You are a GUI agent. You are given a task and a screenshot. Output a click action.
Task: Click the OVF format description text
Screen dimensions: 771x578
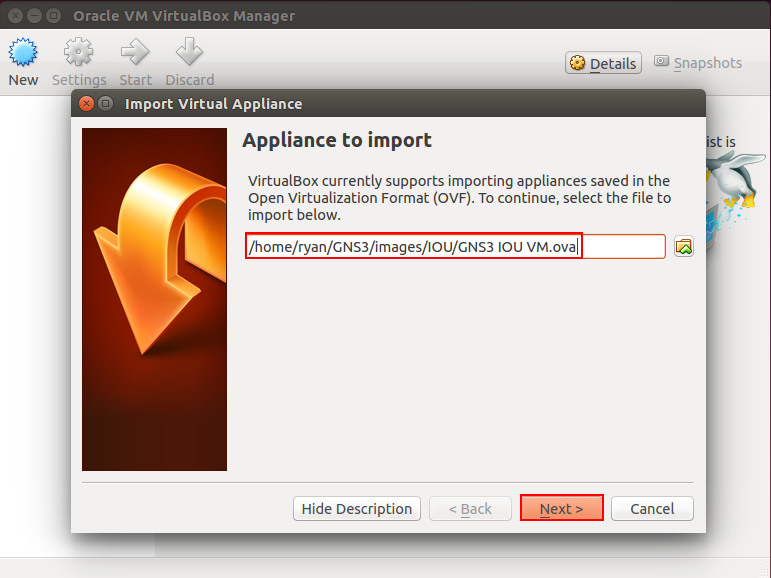(459, 198)
